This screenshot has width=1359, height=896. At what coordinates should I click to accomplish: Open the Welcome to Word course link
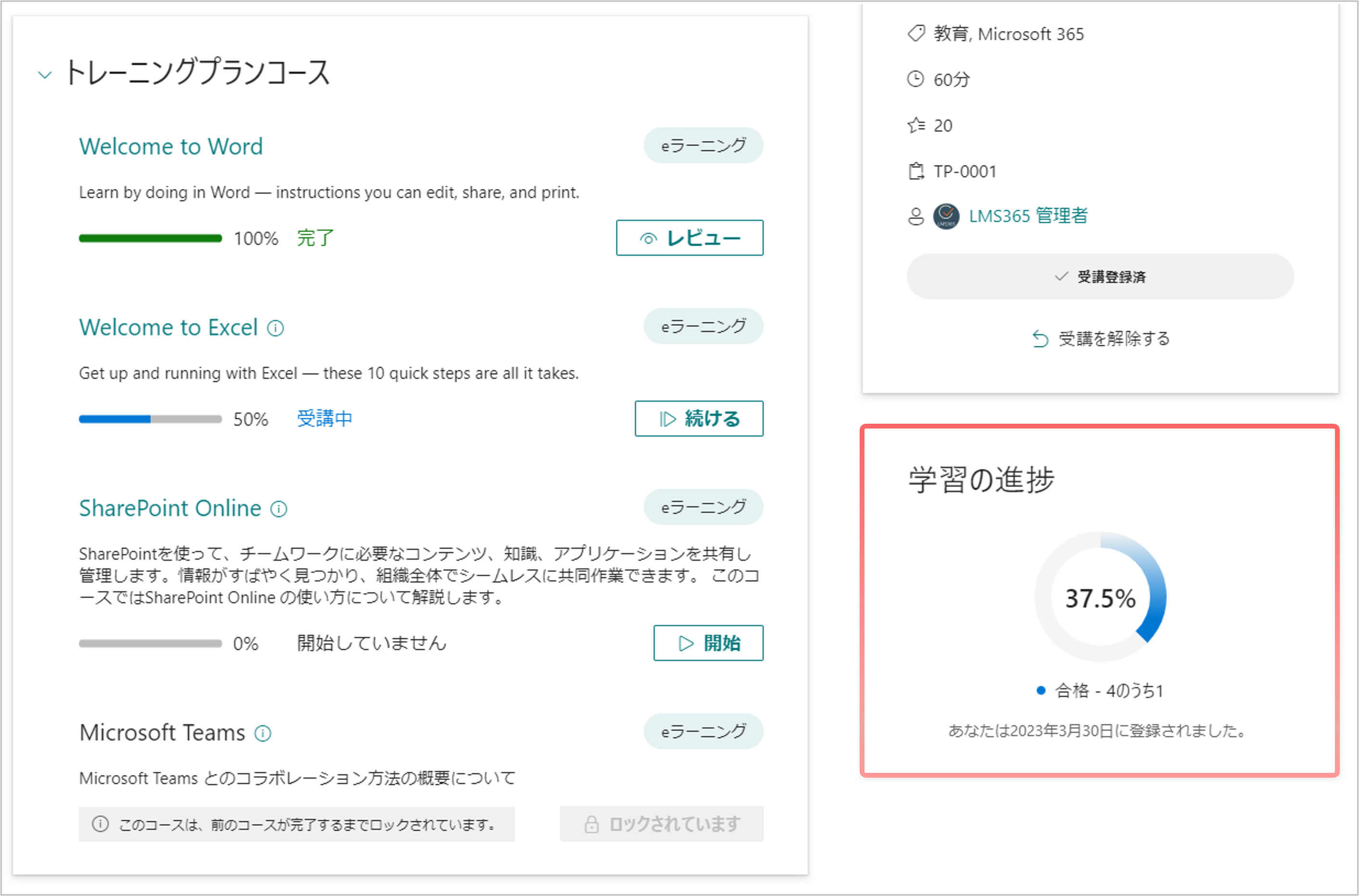click(x=171, y=146)
